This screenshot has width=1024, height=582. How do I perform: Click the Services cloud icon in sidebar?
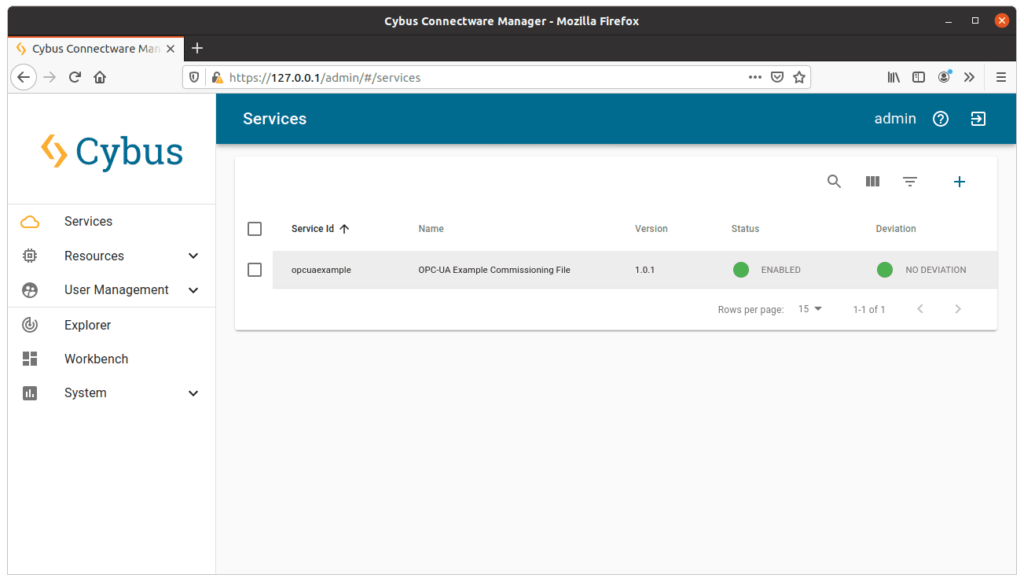tap(30, 222)
